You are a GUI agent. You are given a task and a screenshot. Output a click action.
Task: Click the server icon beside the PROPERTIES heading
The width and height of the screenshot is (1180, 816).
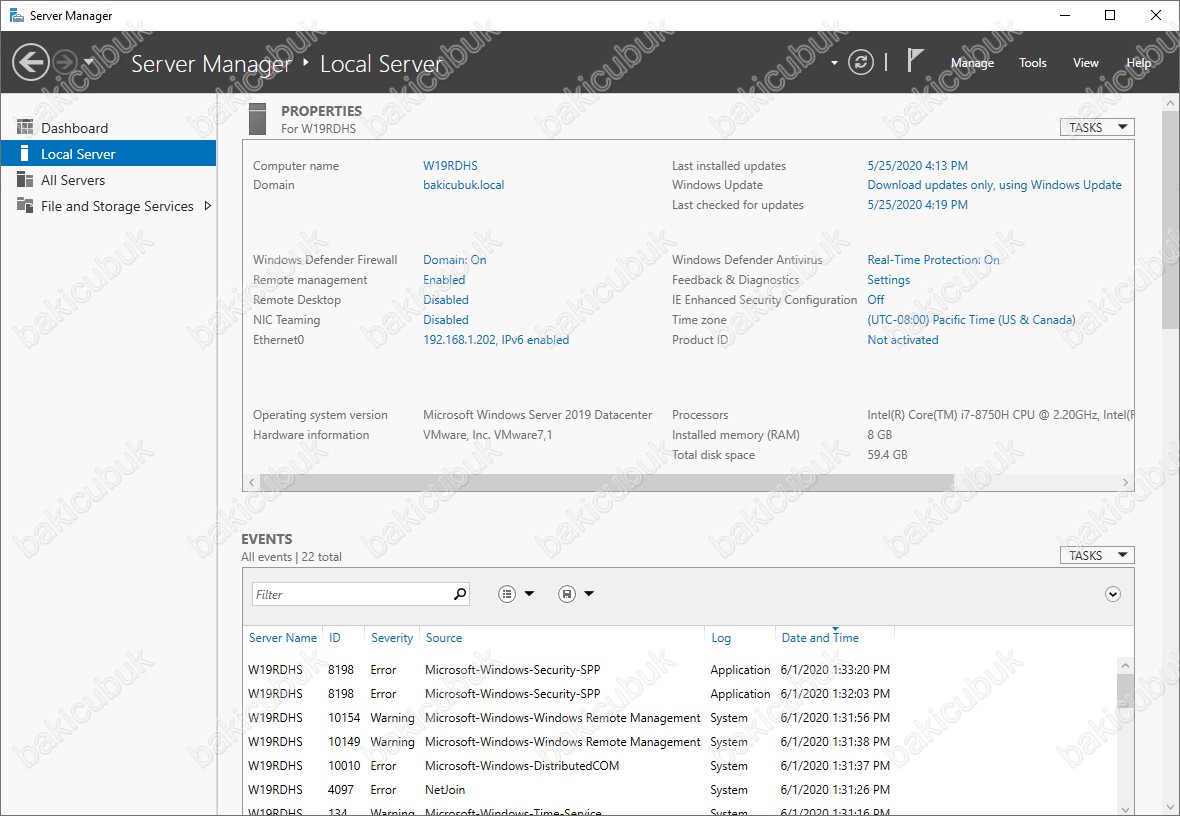click(257, 119)
